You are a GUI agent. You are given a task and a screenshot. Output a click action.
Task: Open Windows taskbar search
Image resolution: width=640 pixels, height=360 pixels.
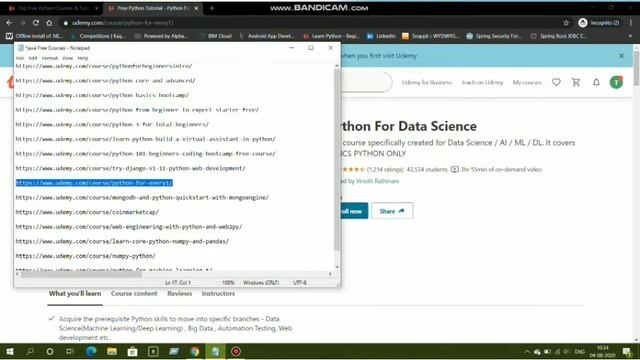coord(30,351)
